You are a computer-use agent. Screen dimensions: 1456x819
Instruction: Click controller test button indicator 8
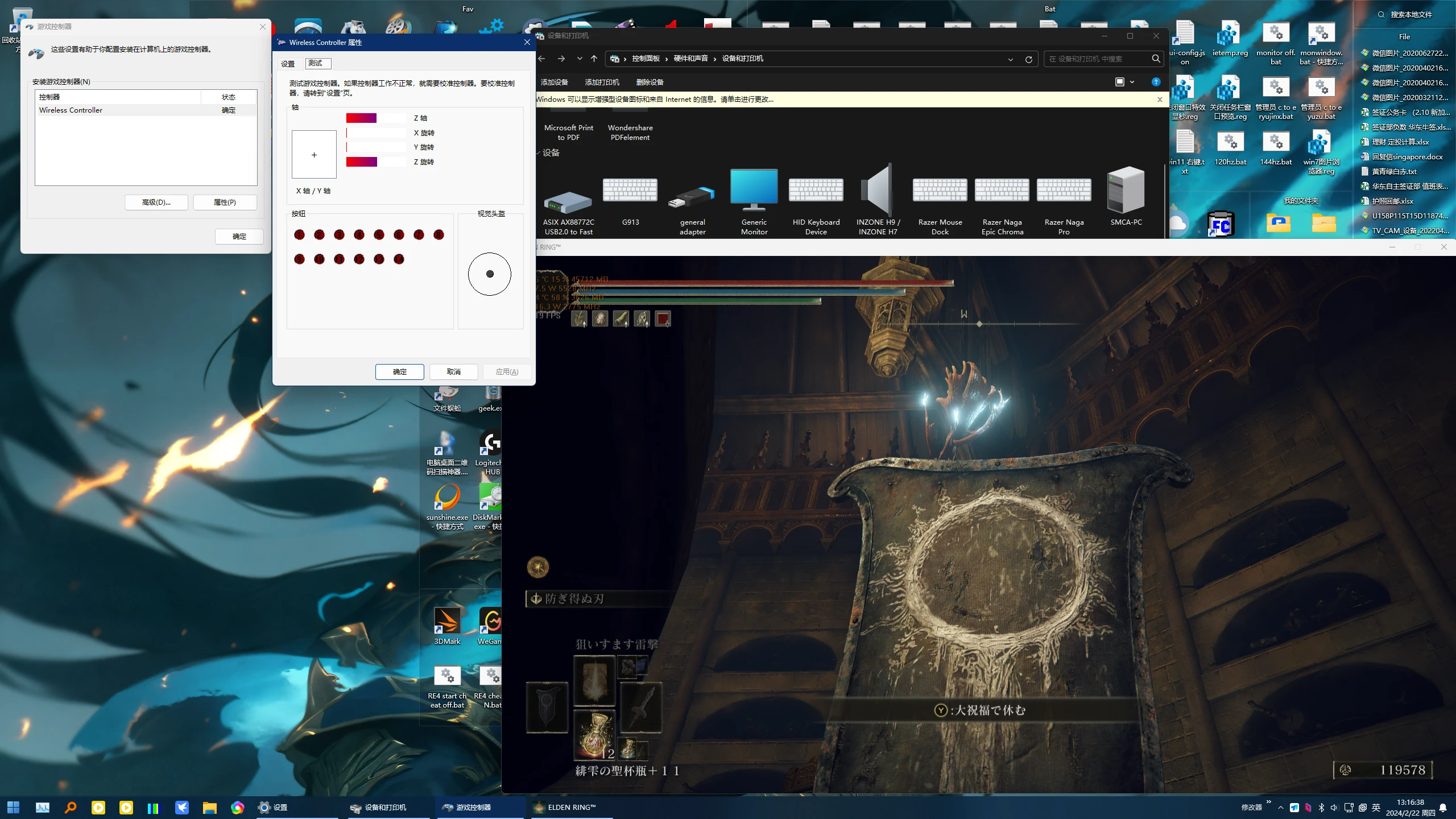click(439, 235)
